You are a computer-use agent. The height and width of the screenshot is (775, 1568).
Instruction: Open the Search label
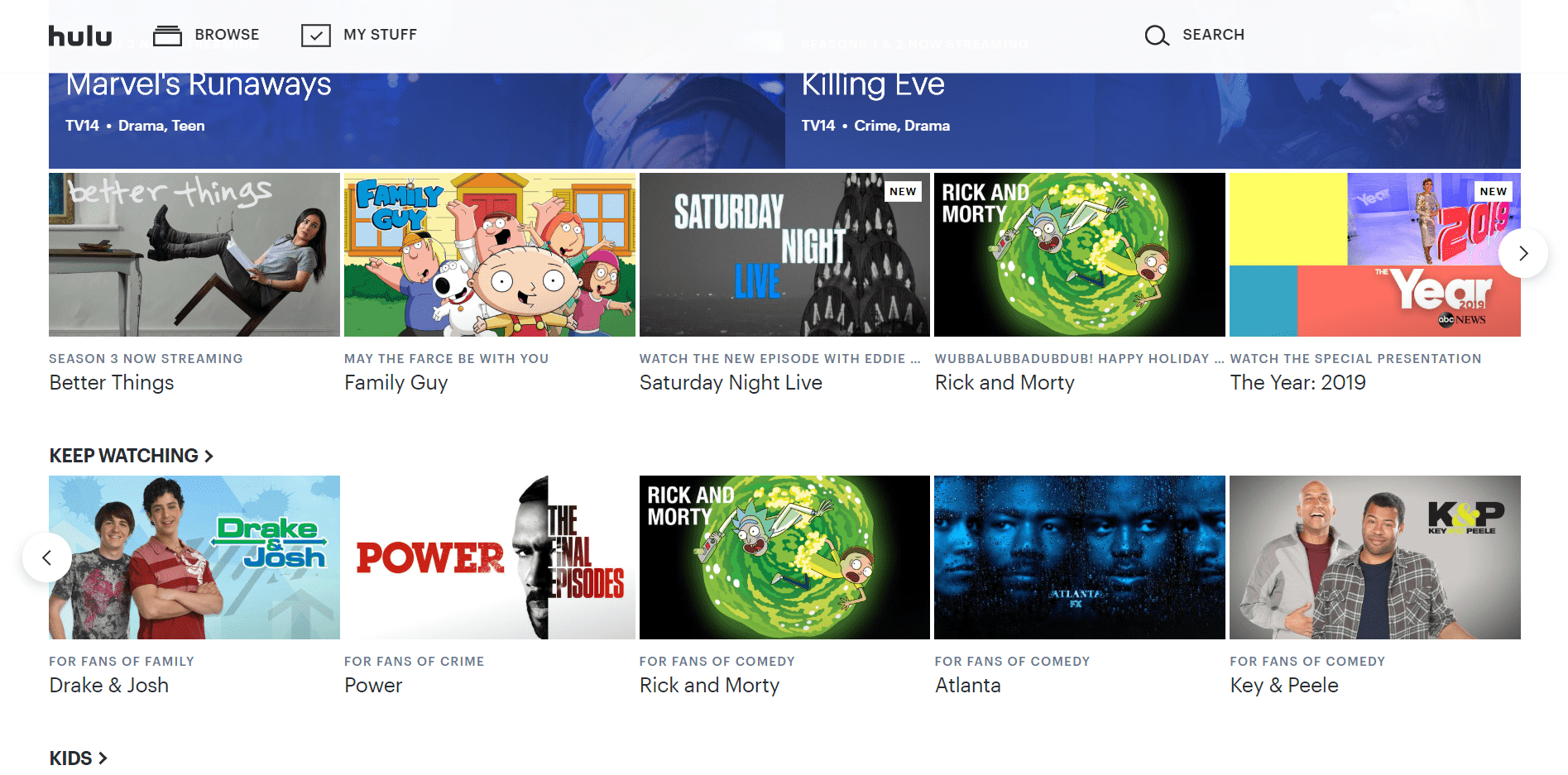click(x=1213, y=35)
